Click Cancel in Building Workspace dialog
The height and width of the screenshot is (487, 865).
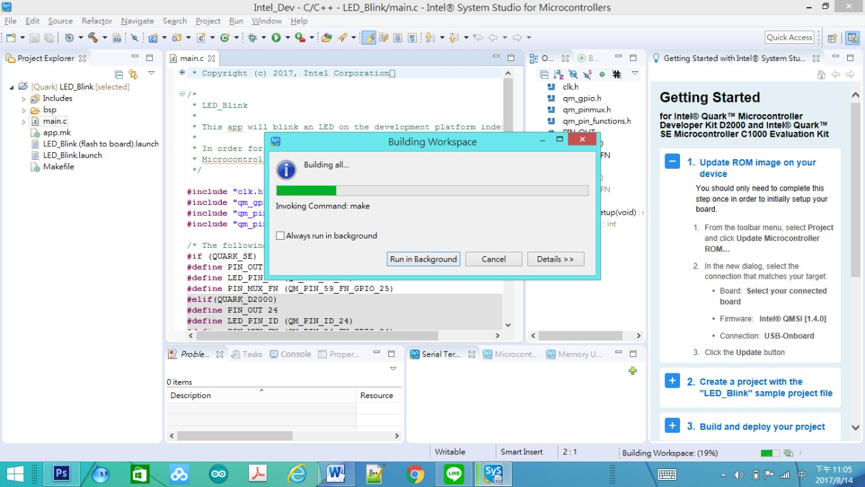coord(494,259)
